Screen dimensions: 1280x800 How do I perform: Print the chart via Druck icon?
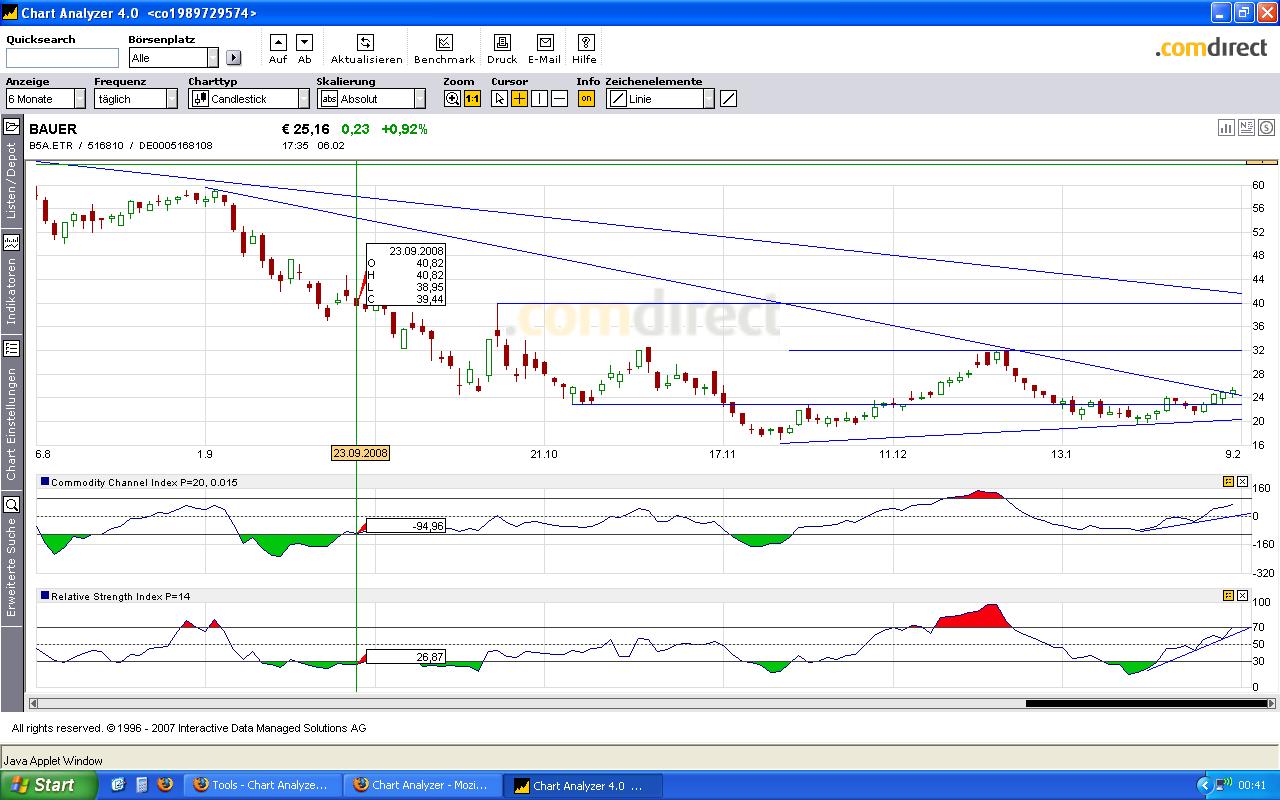tap(502, 43)
